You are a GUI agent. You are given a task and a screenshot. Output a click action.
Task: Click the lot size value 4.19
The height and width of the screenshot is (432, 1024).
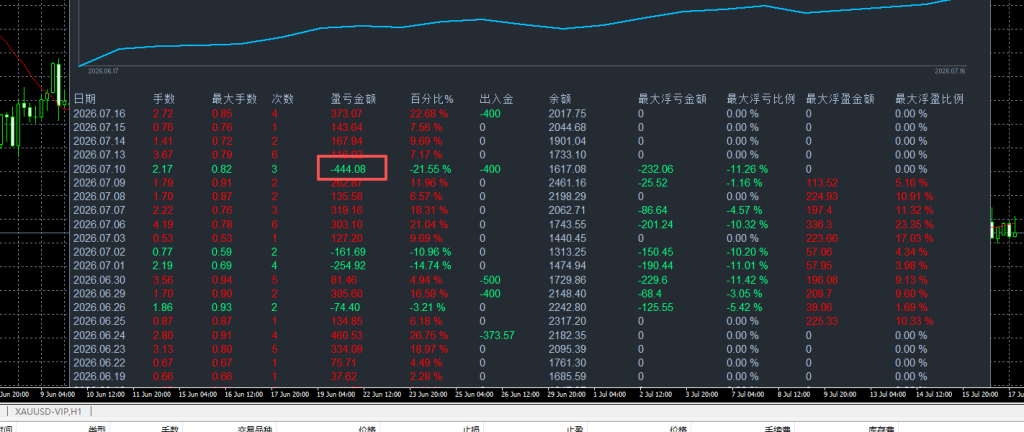163,224
